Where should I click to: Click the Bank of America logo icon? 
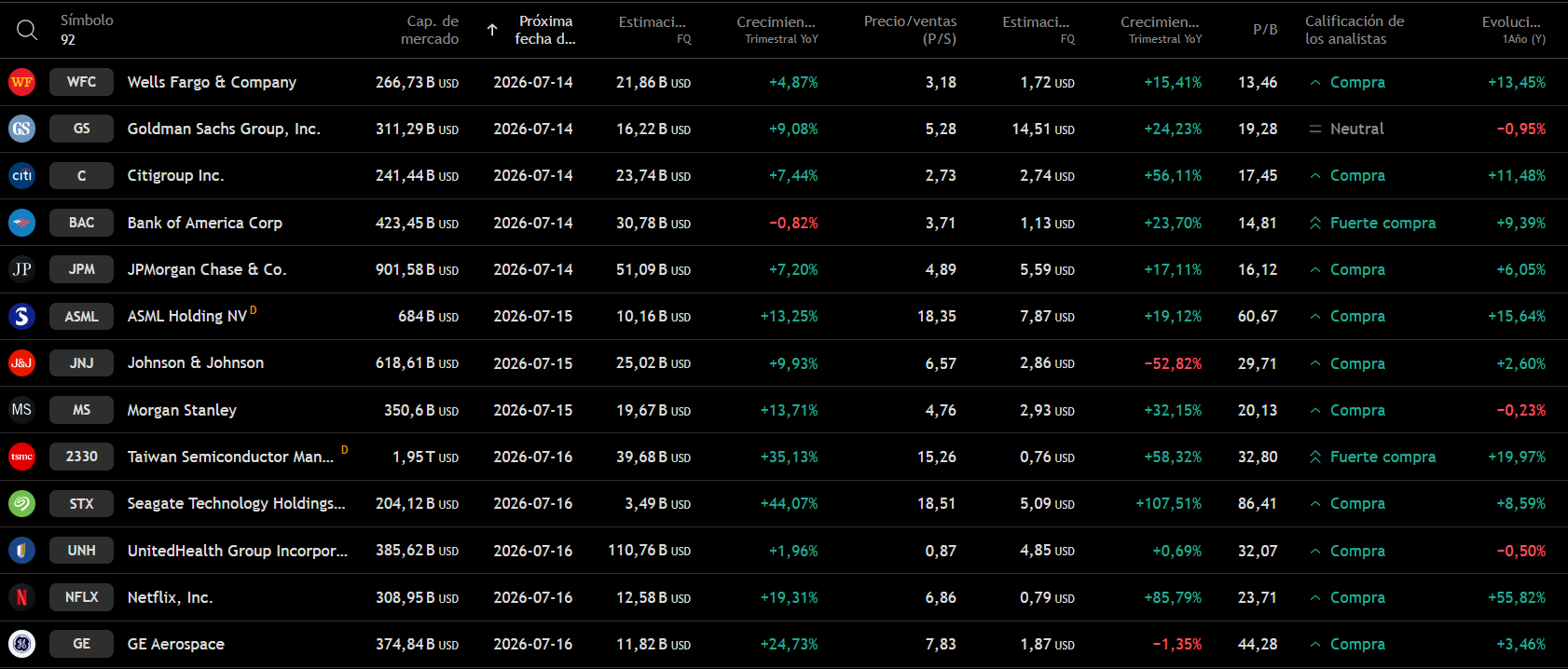21,223
